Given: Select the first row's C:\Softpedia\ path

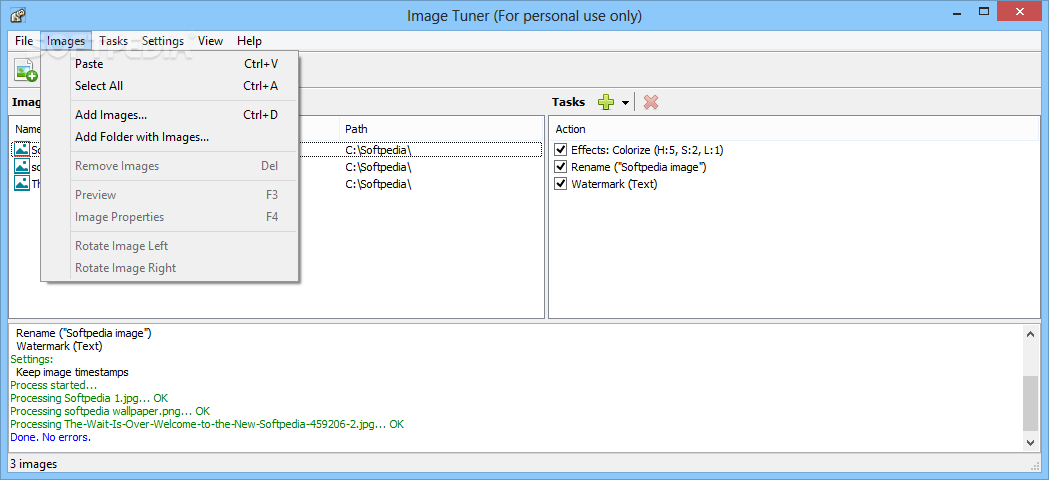Looking at the screenshot, I should click(378, 149).
